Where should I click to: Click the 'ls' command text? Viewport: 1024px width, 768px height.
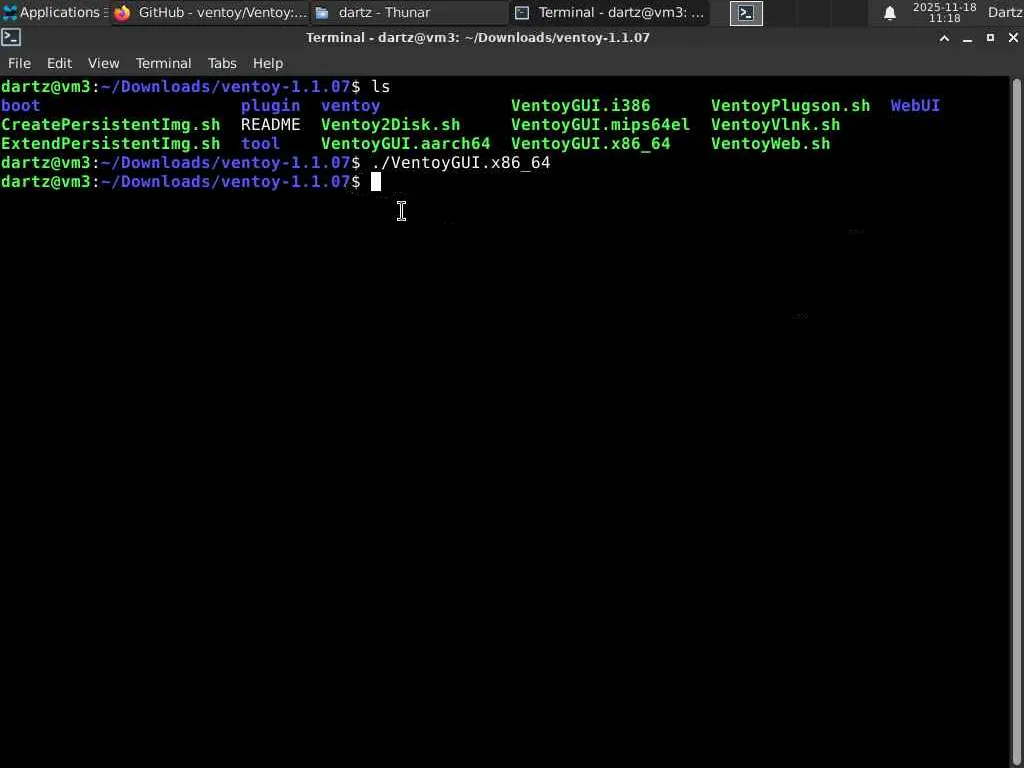click(381, 87)
